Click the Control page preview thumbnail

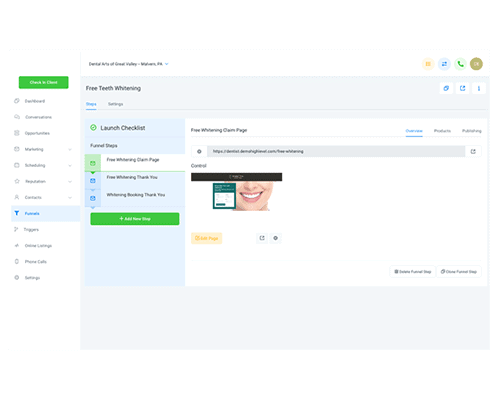pos(236,192)
